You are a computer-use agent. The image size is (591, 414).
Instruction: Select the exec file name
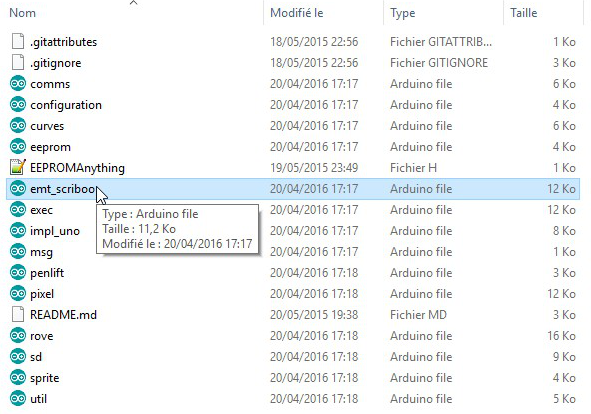pos(41,210)
